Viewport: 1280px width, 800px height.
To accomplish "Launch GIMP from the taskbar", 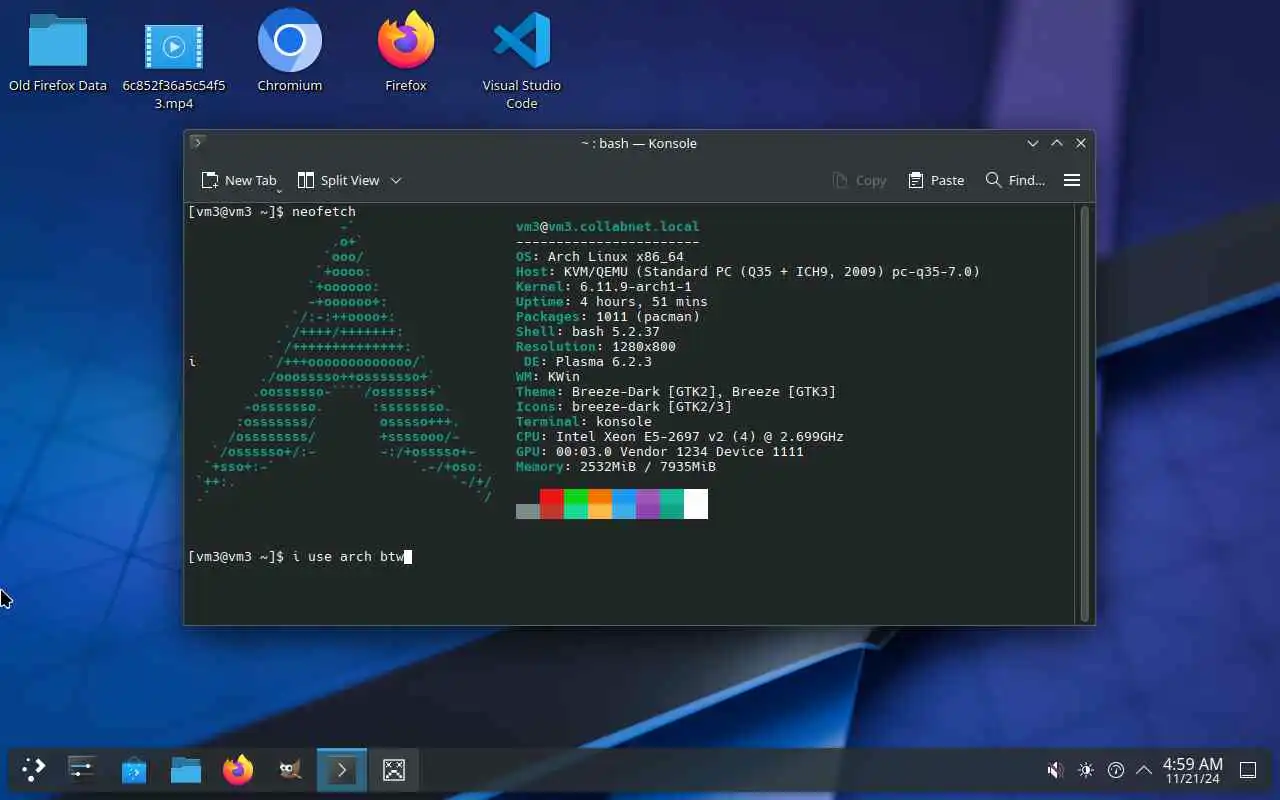I will (290, 769).
